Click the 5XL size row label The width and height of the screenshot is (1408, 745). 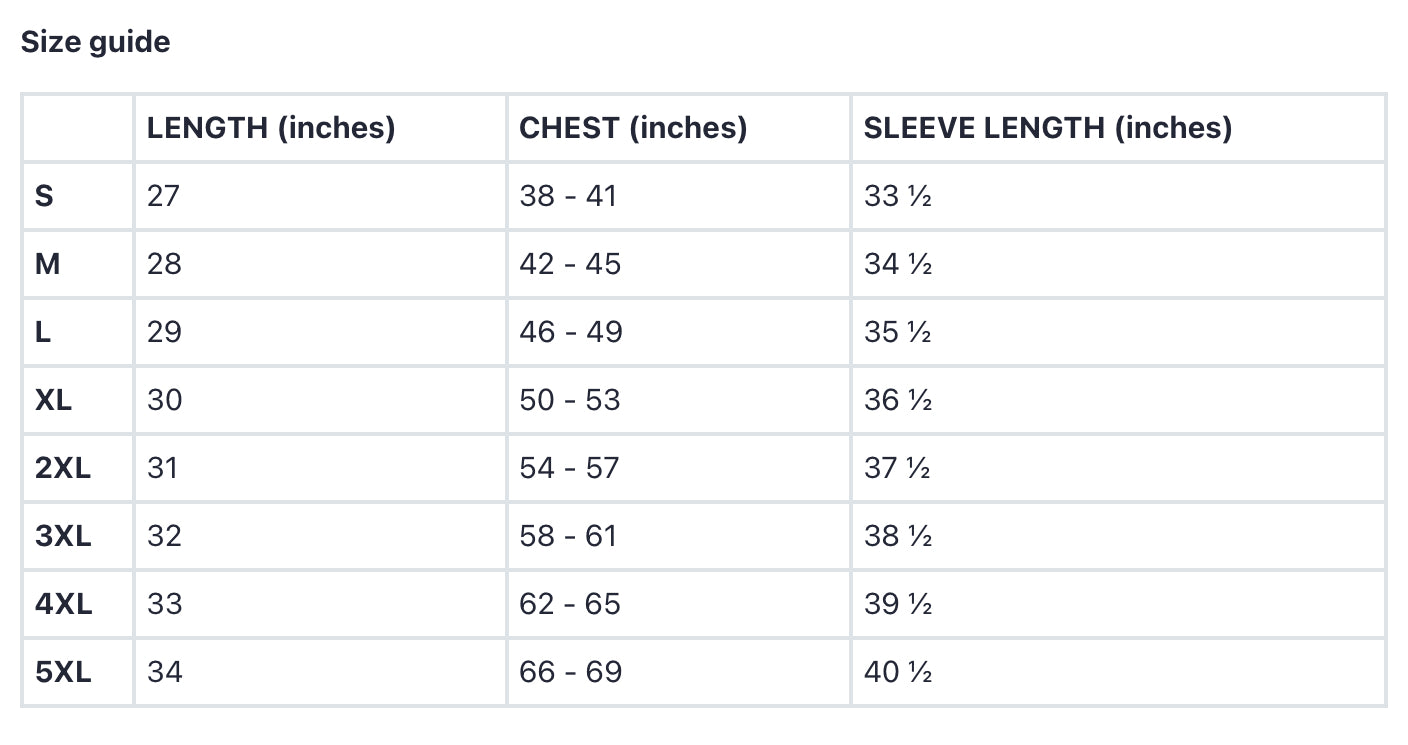pos(63,672)
